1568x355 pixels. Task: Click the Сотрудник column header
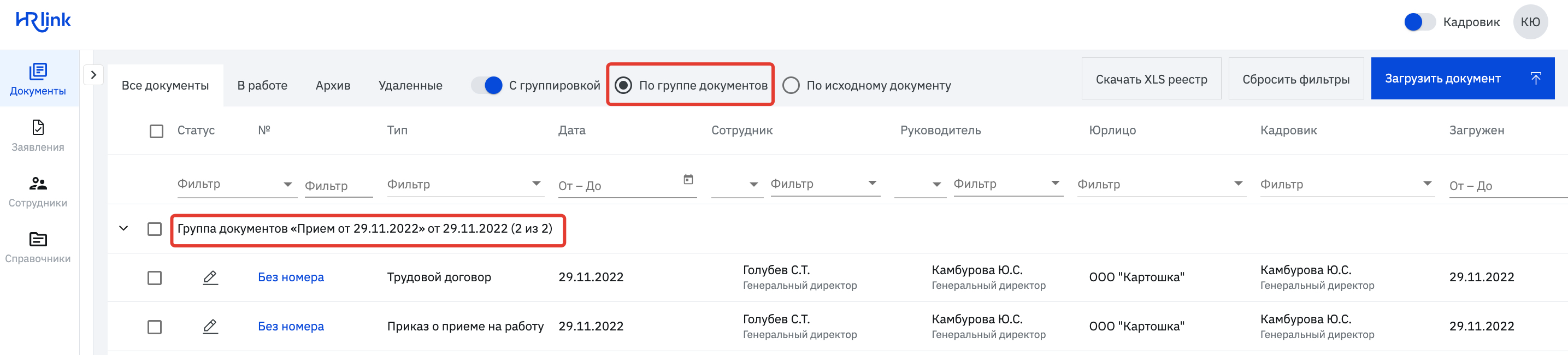click(x=742, y=131)
